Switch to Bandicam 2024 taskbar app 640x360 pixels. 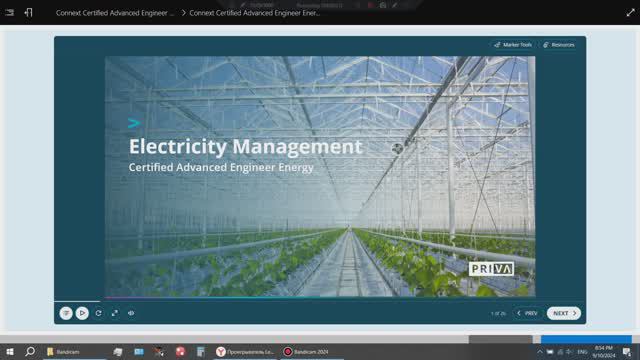(x=312, y=352)
